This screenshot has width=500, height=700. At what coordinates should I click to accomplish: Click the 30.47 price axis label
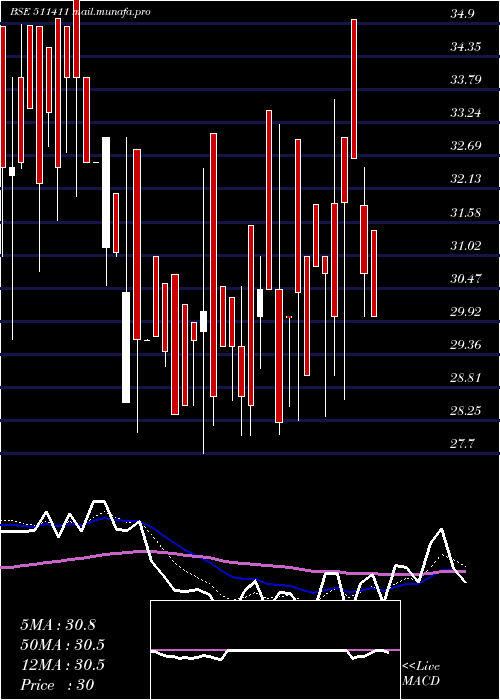pyautogui.click(x=466, y=279)
